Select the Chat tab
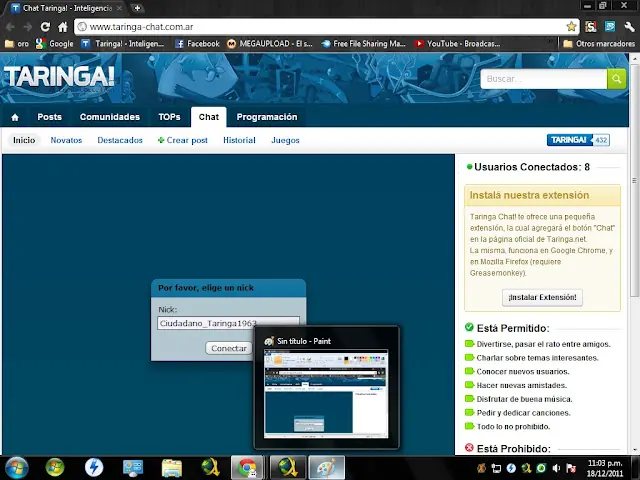640x480 pixels. [x=209, y=117]
